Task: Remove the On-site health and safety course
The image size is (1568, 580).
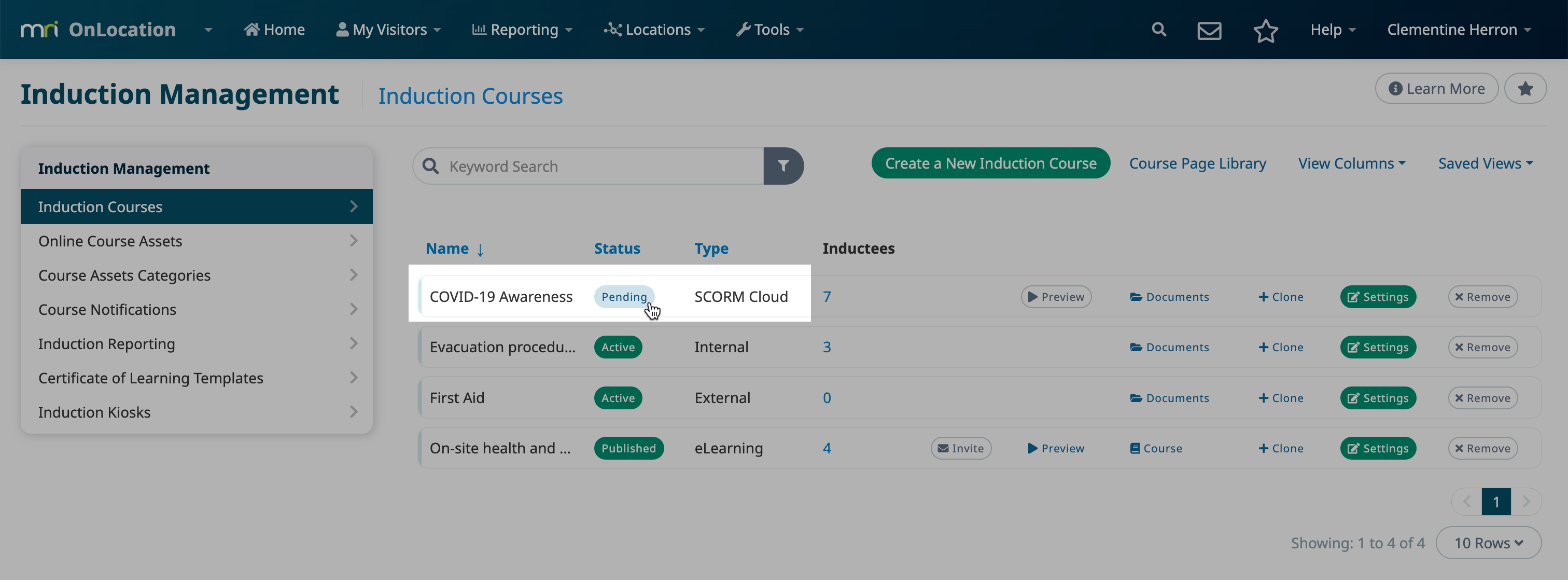Action: pyautogui.click(x=1482, y=448)
